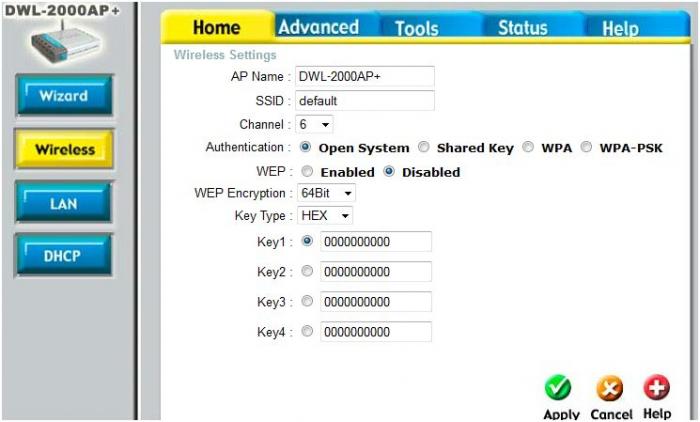Choose Shared Key authentication
This screenshot has width=700, height=422.
[424, 147]
